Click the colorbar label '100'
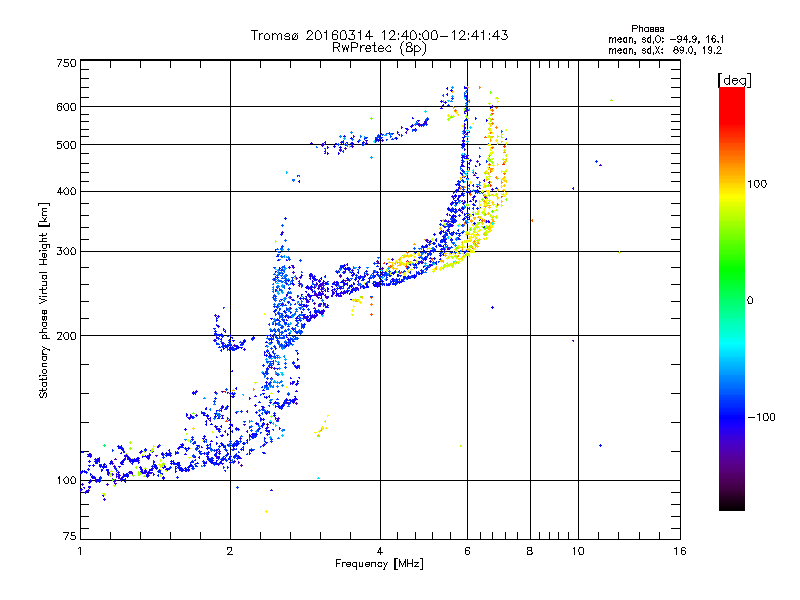The image size is (800, 600). [757, 184]
